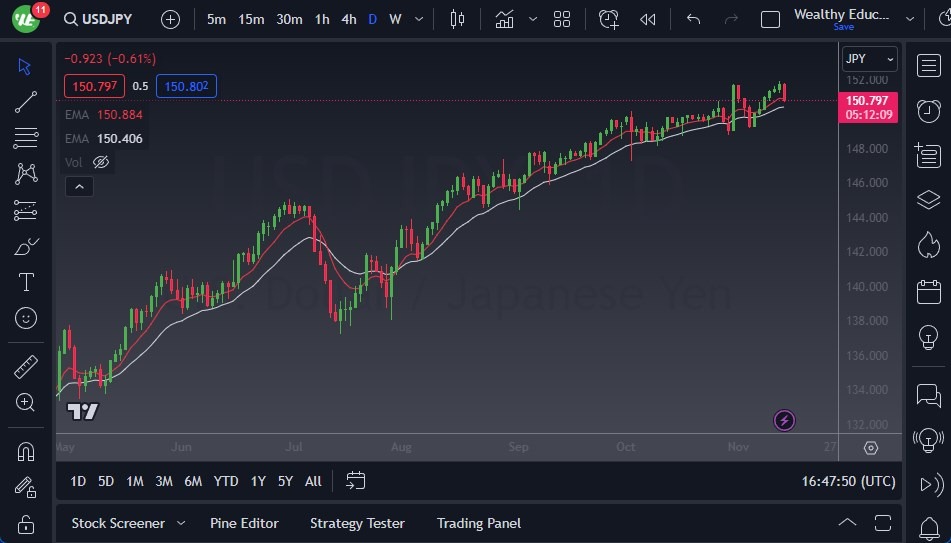Open the Pine Editor tab
951x543 pixels.
click(x=244, y=523)
